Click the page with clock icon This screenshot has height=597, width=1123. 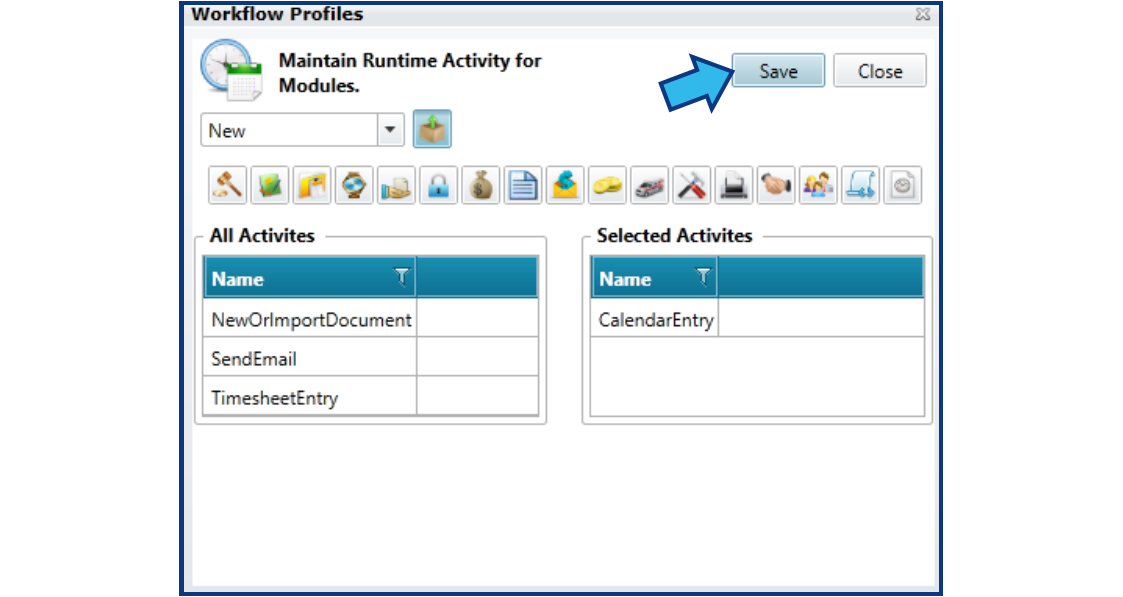[902, 185]
